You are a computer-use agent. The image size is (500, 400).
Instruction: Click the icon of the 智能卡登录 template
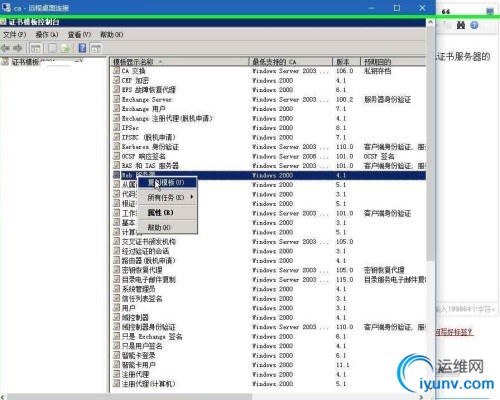click(x=116, y=355)
